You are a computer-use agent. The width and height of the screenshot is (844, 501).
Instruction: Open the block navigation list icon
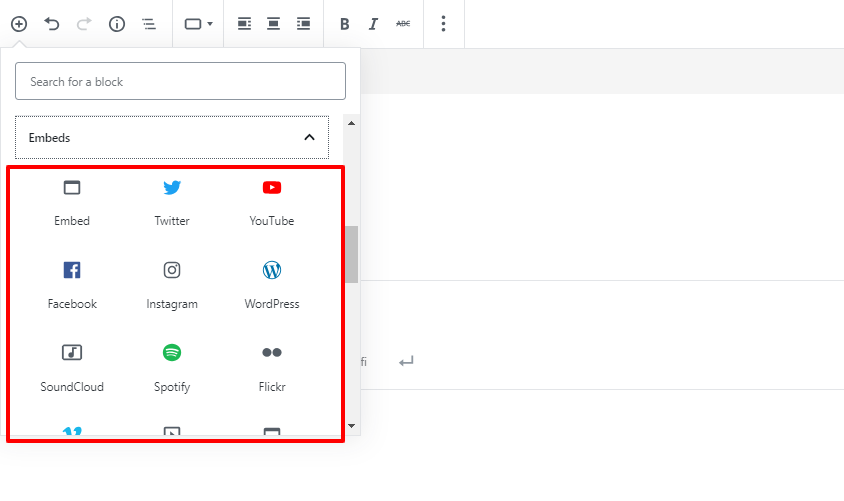click(149, 24)
